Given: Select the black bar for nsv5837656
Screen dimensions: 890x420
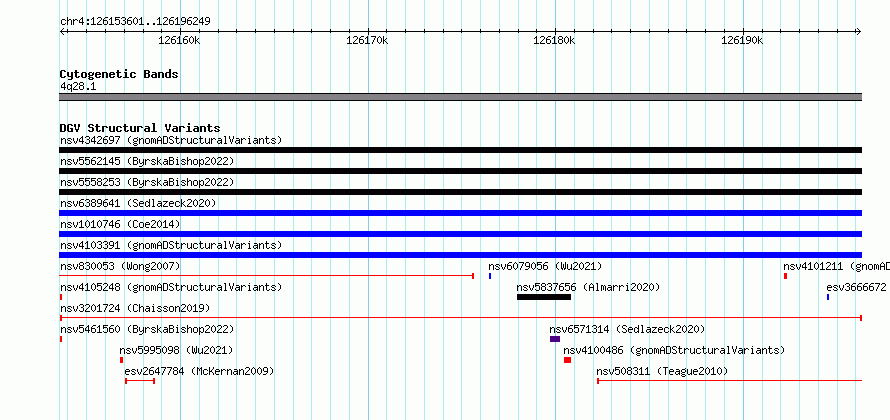Looking at the screenshot, I should click(544, 297).
